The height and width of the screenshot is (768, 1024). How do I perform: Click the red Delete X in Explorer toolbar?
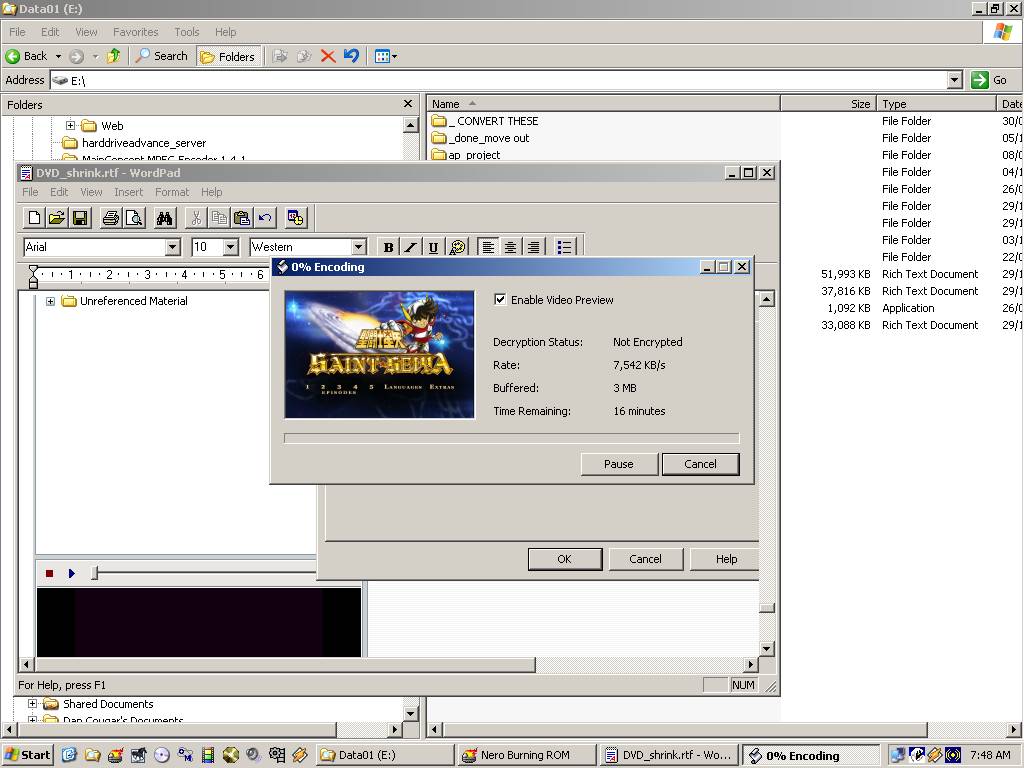[x=328, y=56]
